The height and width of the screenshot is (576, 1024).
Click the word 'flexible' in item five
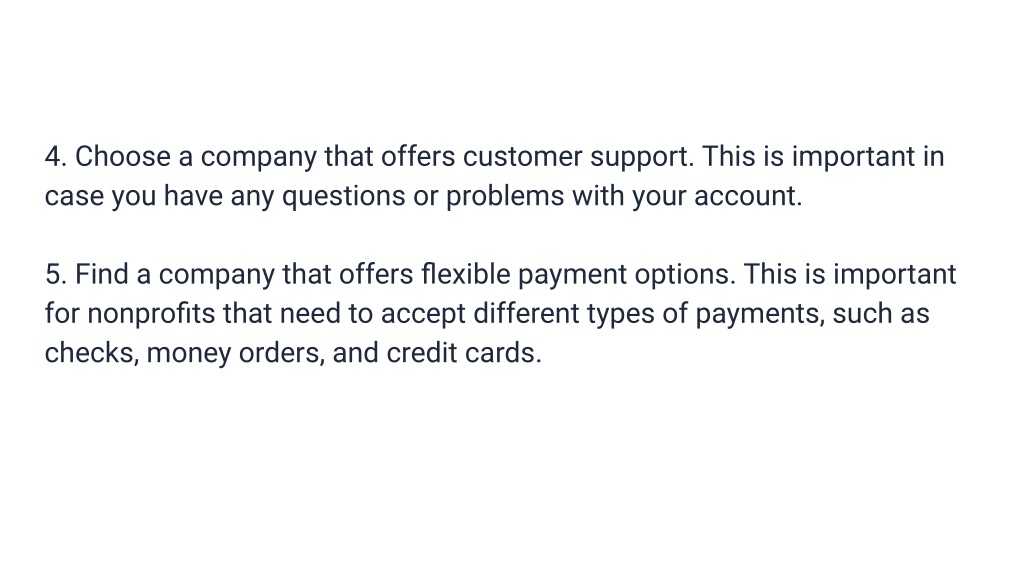(466, 274)
